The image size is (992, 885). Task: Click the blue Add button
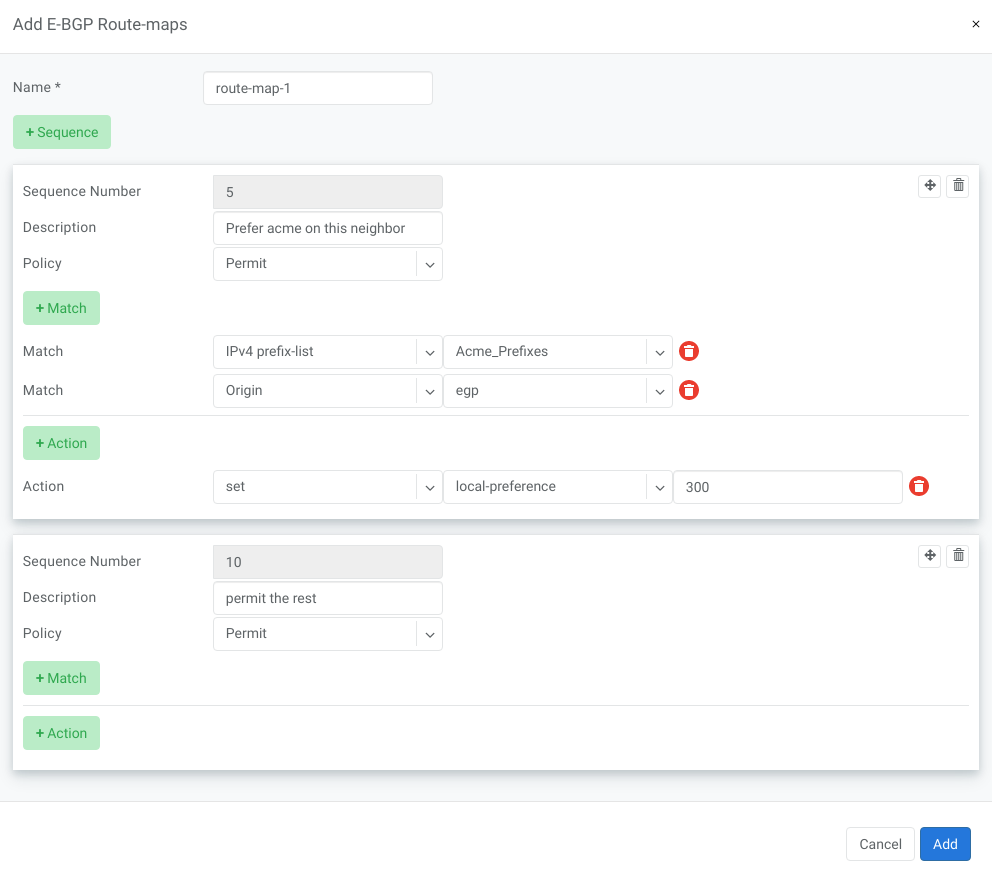[x=945, y=844]
